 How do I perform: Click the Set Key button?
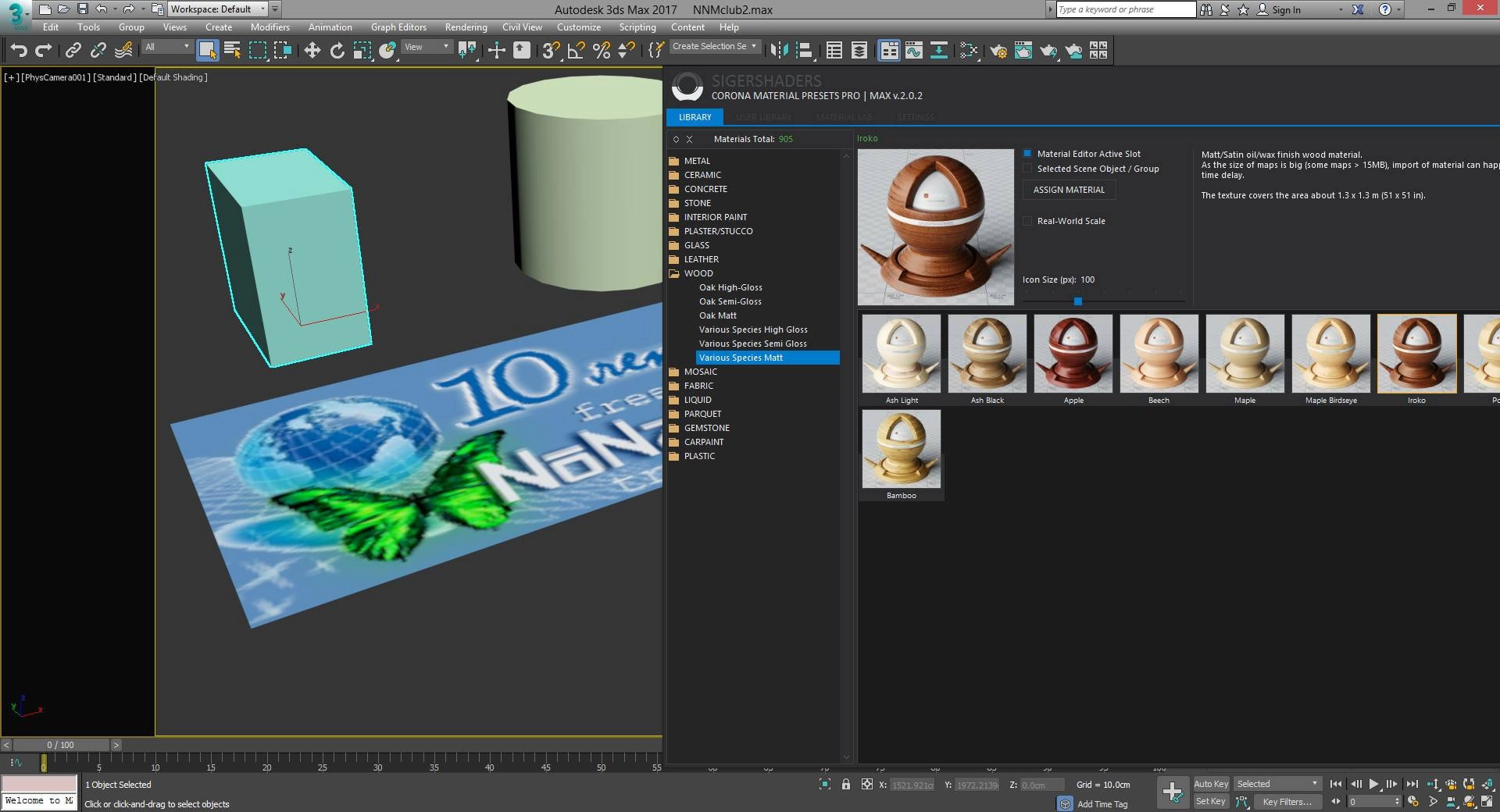pos(1211,801)
